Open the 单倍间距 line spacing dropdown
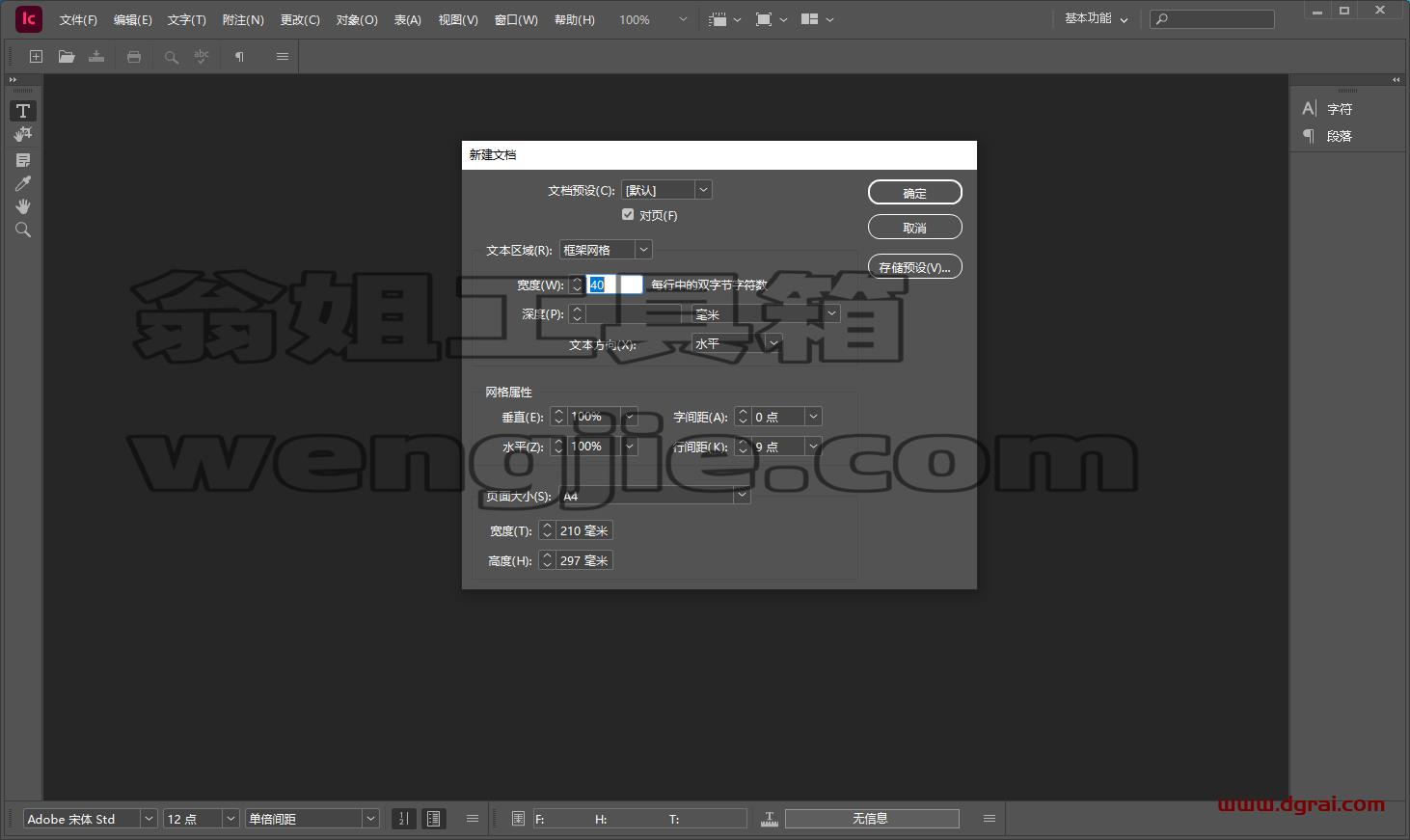Viewport: 1410px width, 840px height. click(370, 819)
